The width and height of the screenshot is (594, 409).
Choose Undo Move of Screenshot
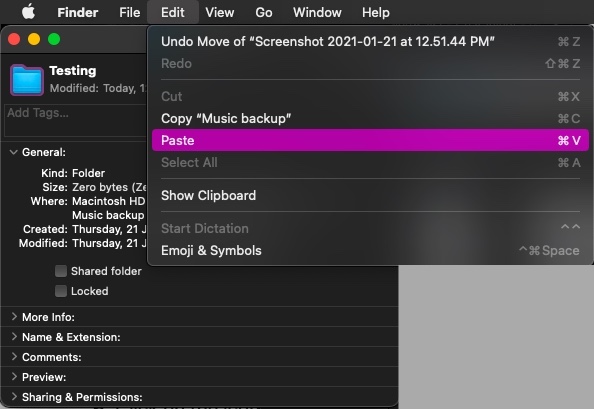tap(370, 41)
